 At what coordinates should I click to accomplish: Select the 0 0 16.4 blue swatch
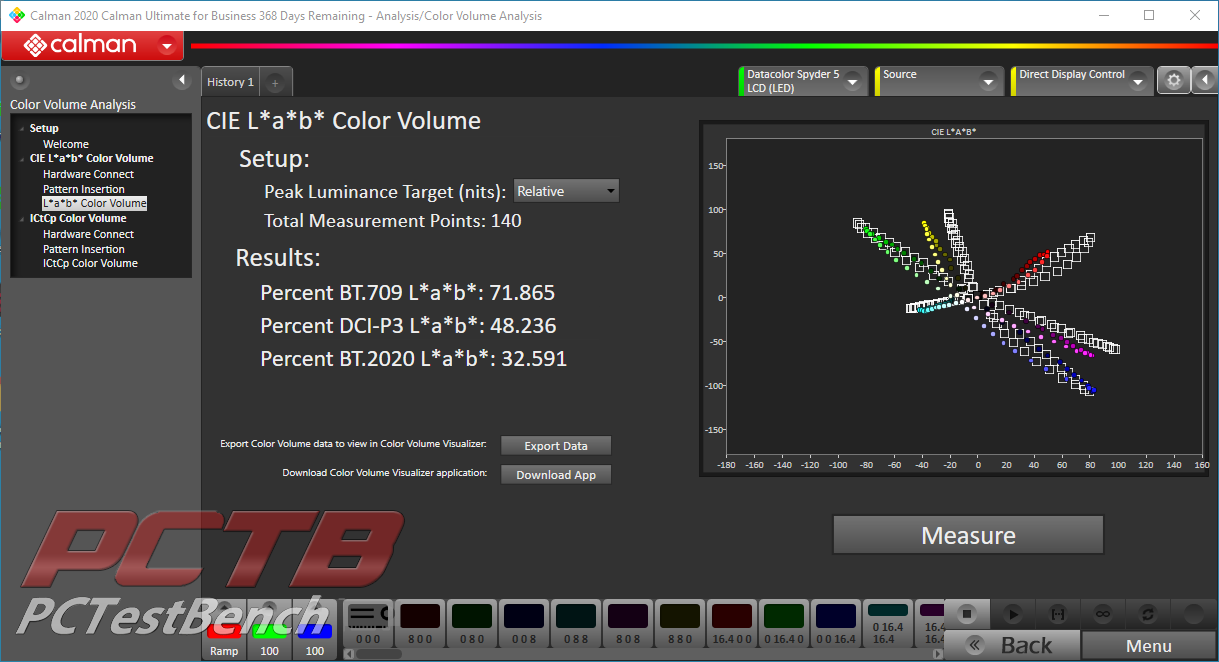click(x=835, y=624)
